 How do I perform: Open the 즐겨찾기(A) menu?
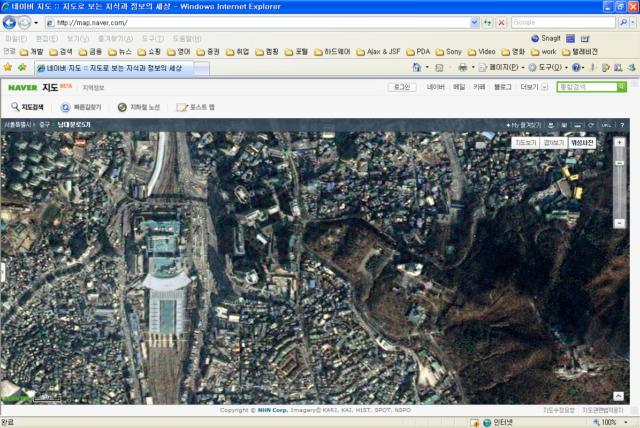[x=116, y=39]
